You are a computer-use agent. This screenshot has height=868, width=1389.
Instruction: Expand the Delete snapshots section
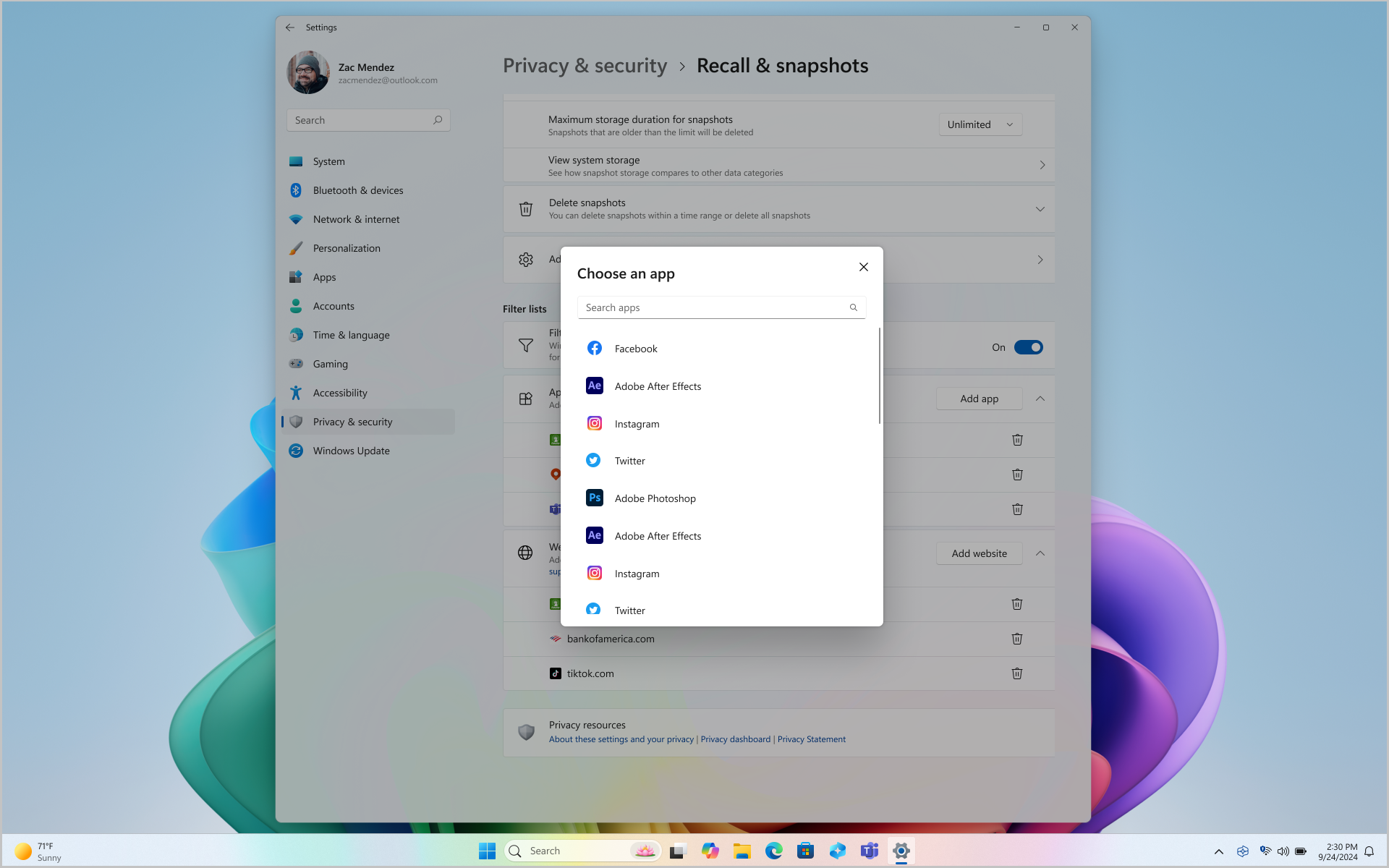[1040, 208]
